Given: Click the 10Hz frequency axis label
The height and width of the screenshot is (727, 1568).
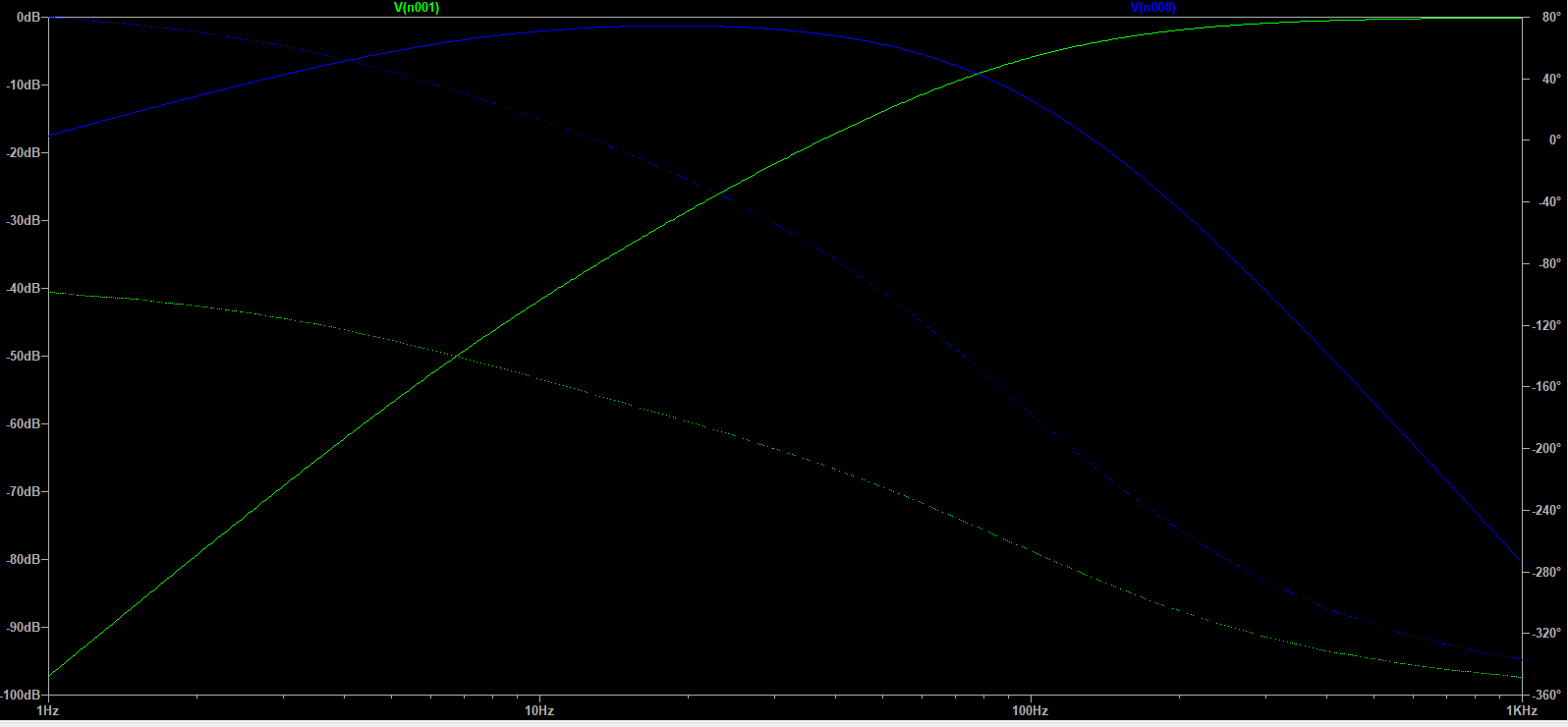Looking at the screenshot, I should [539, 711].
